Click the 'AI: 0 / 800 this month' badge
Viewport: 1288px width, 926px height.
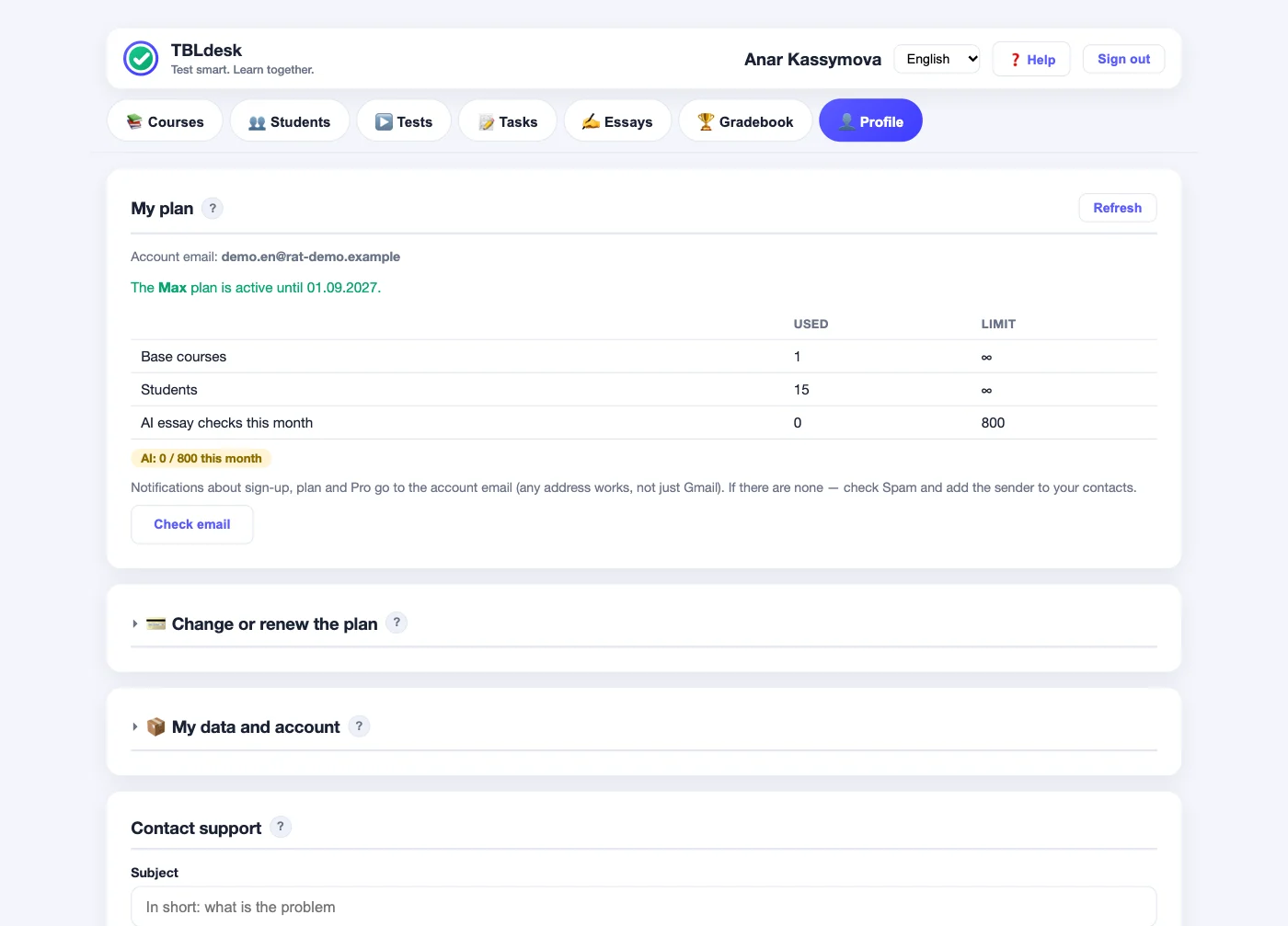(x=201, y=458)
